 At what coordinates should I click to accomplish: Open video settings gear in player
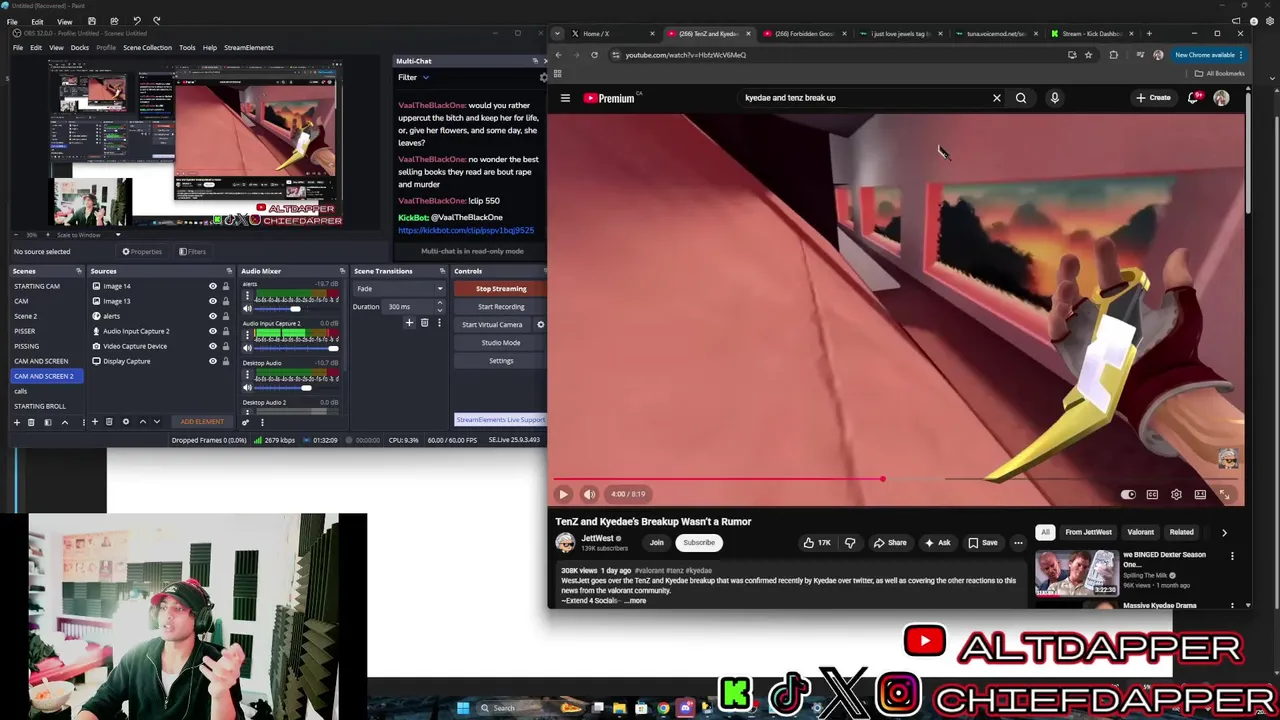1176,494
